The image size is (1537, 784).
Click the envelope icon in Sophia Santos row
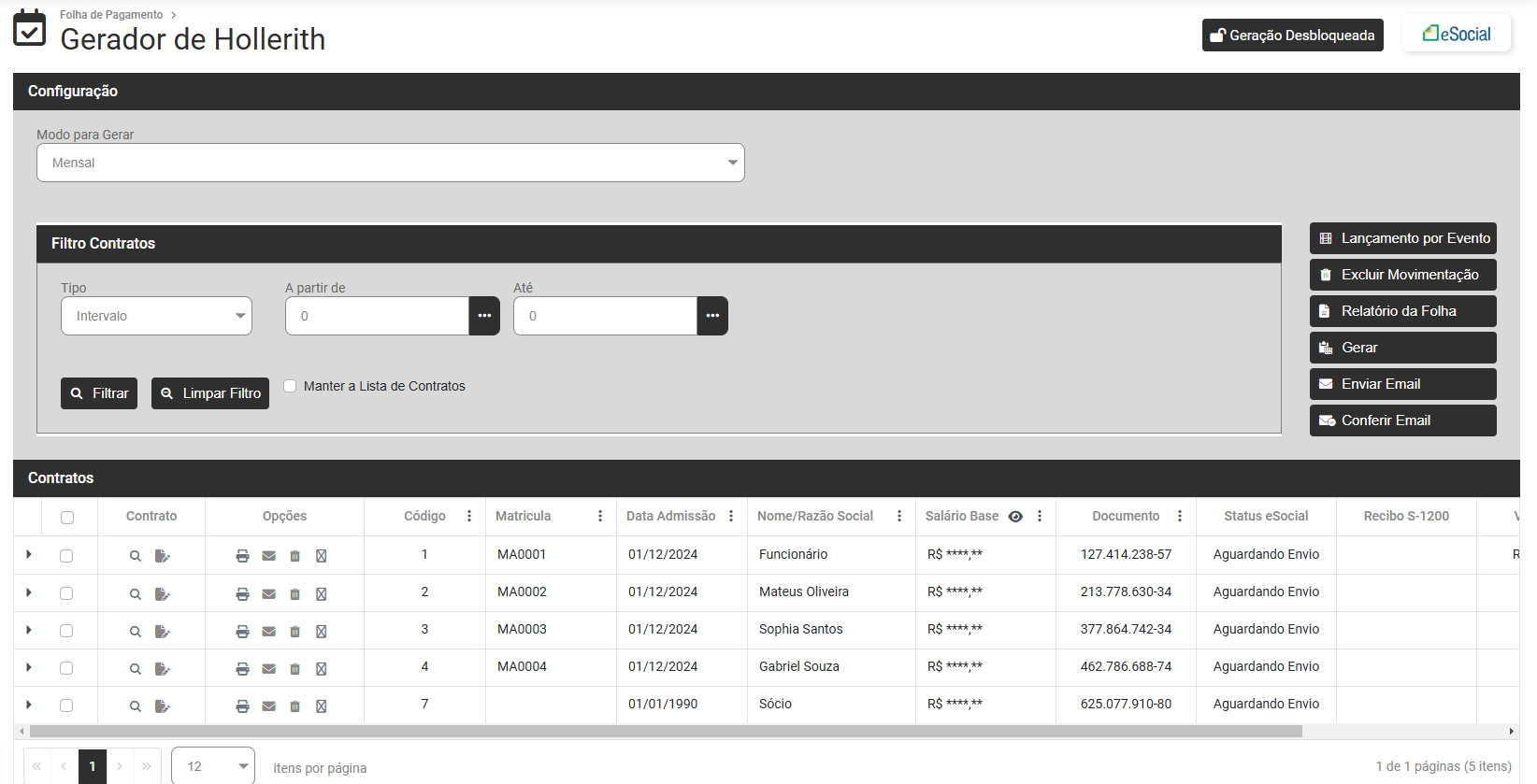tap(268, 632)
